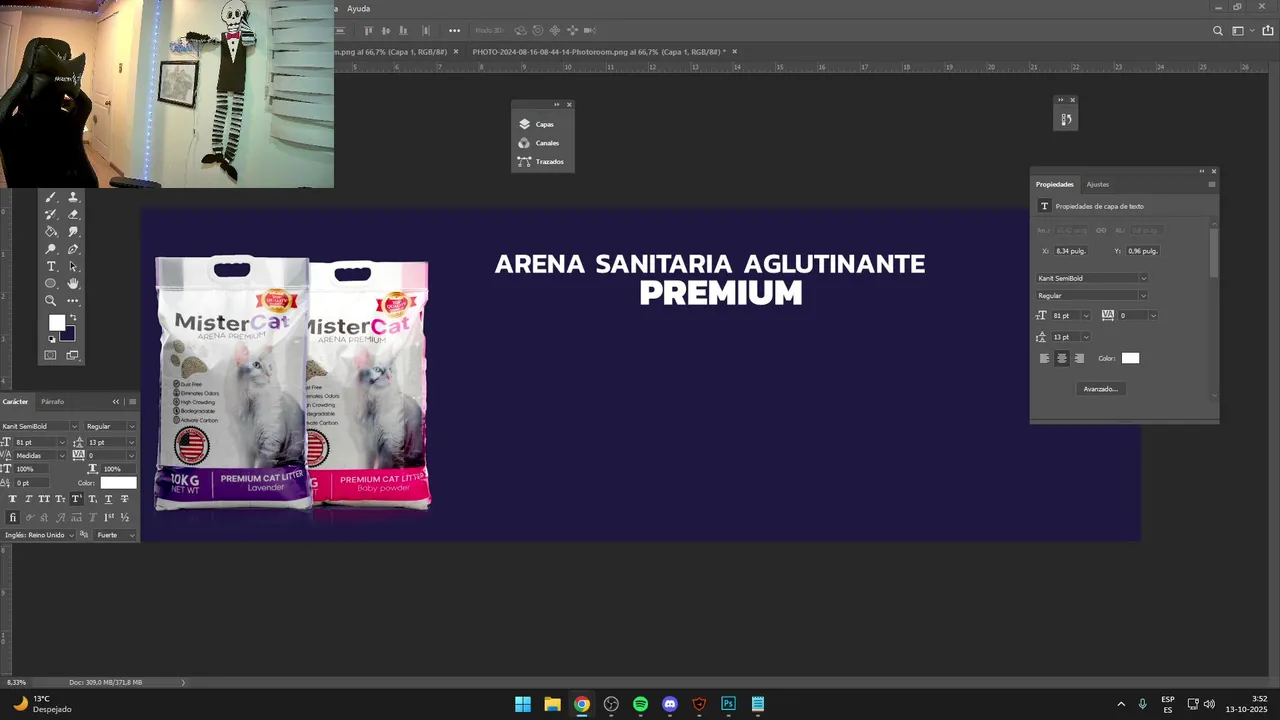Image resolution: width=1280 pixels, height=720 pixels.
Task: Select the Pen tool
Action: pyautogui.click(x=74, y=249)
